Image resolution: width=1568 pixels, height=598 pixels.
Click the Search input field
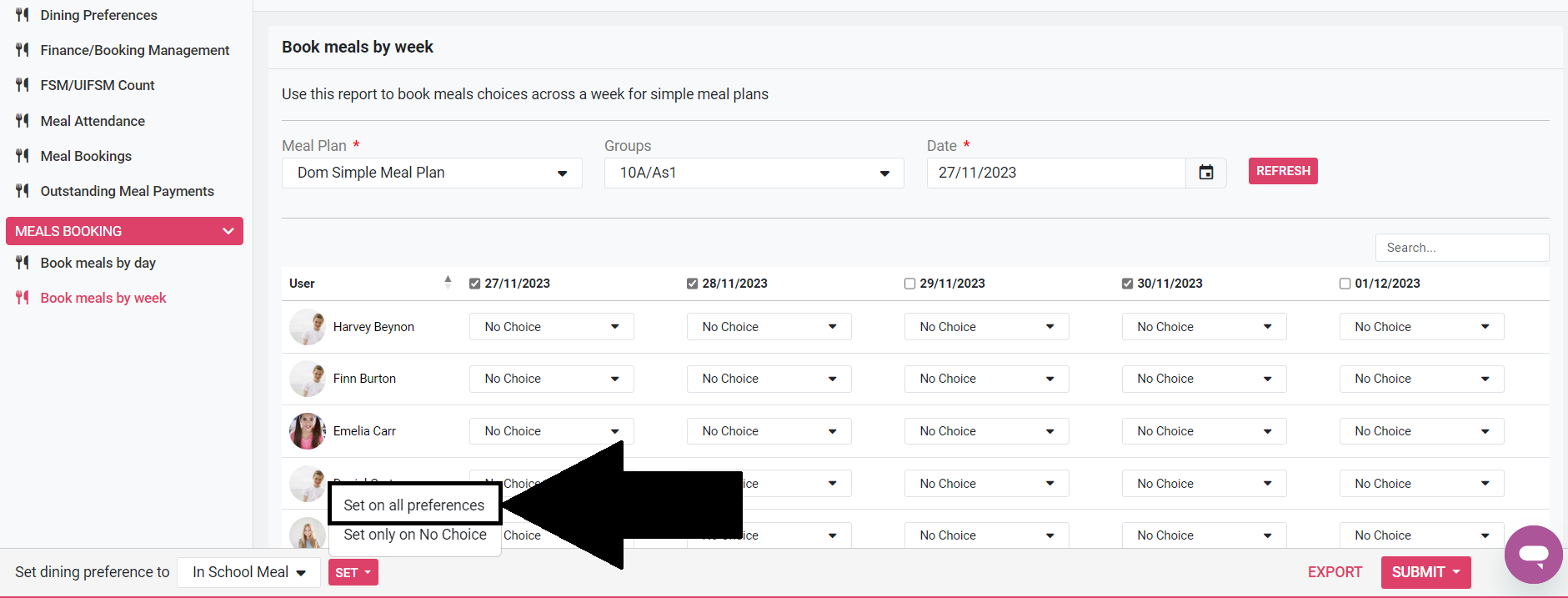[x=1461, y=248]
